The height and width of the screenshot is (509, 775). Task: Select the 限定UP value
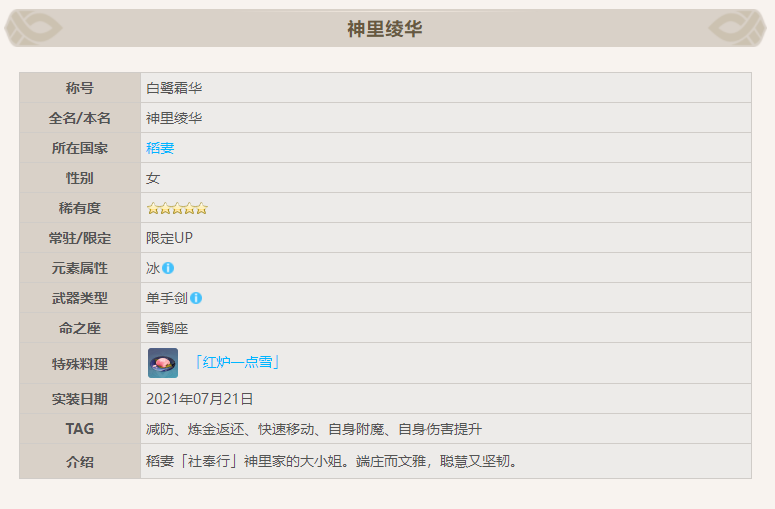tap(169, 238)
